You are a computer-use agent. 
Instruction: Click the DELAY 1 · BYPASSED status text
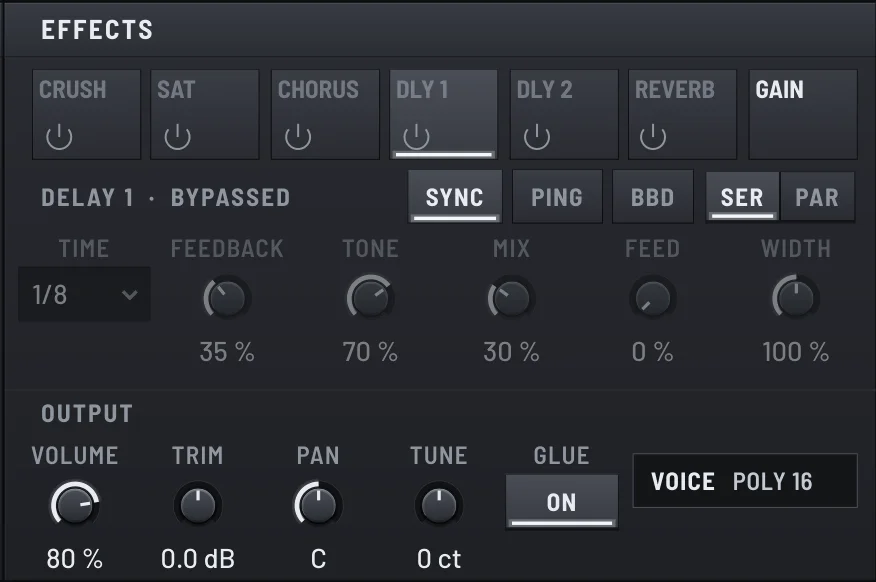click(x=165, y=198)
